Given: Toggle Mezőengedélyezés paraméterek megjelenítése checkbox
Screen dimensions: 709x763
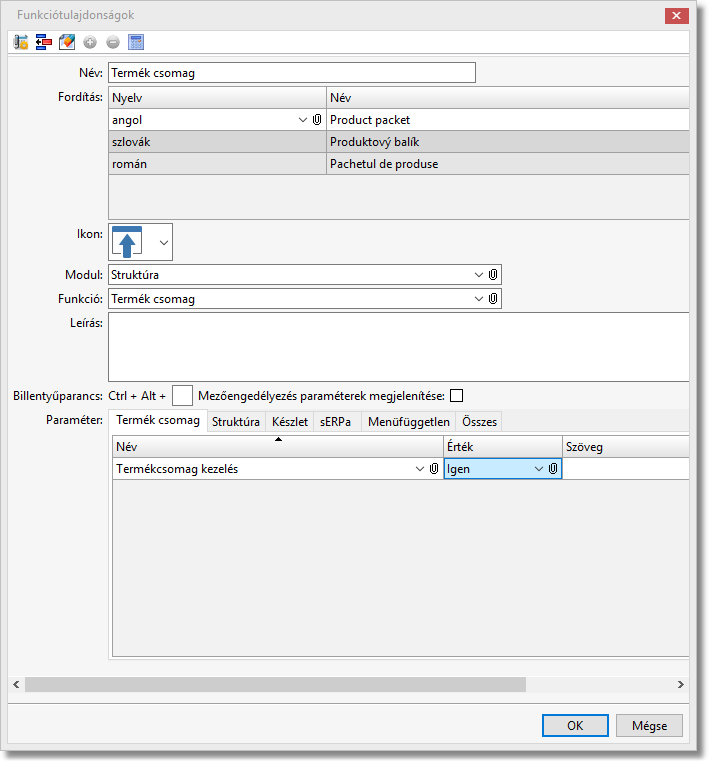Looking at the screenshot, I should [456, 396].
